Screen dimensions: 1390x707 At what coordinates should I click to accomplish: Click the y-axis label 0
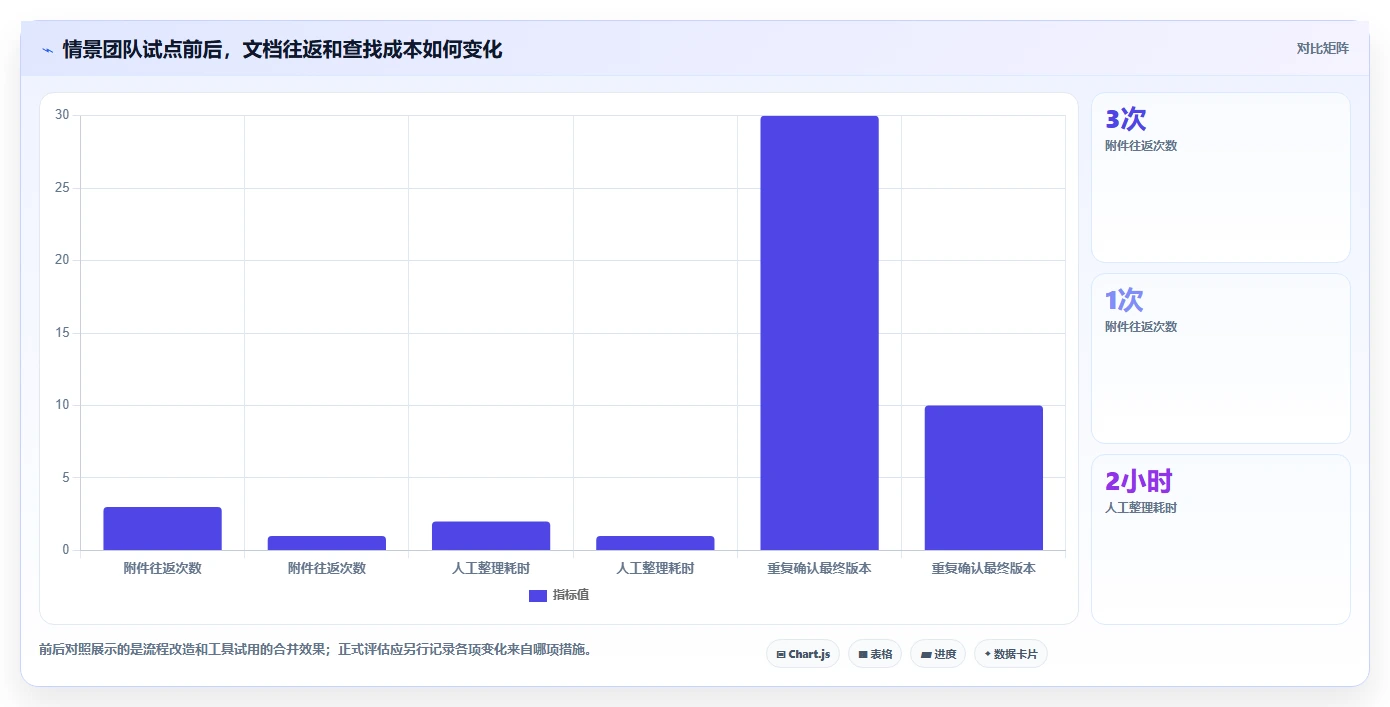[66, 550]
